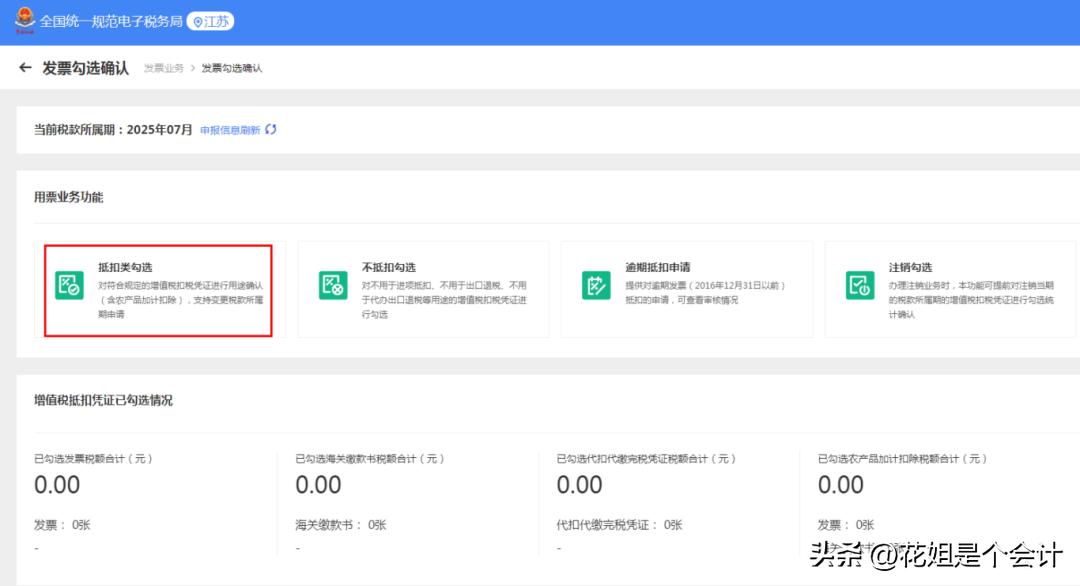Click the 不抵扣勾选 description text
1080x586 pixels.
point(444,300)
